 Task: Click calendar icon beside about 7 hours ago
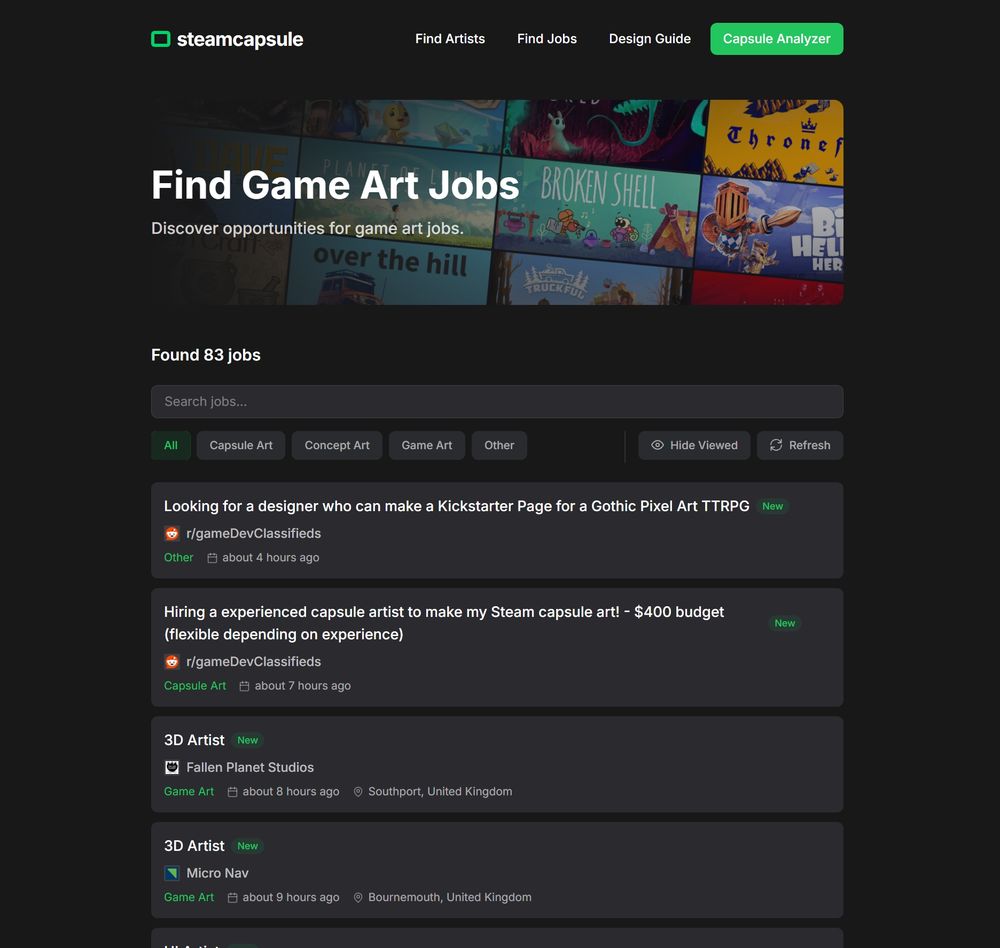(x=244, y=686)
